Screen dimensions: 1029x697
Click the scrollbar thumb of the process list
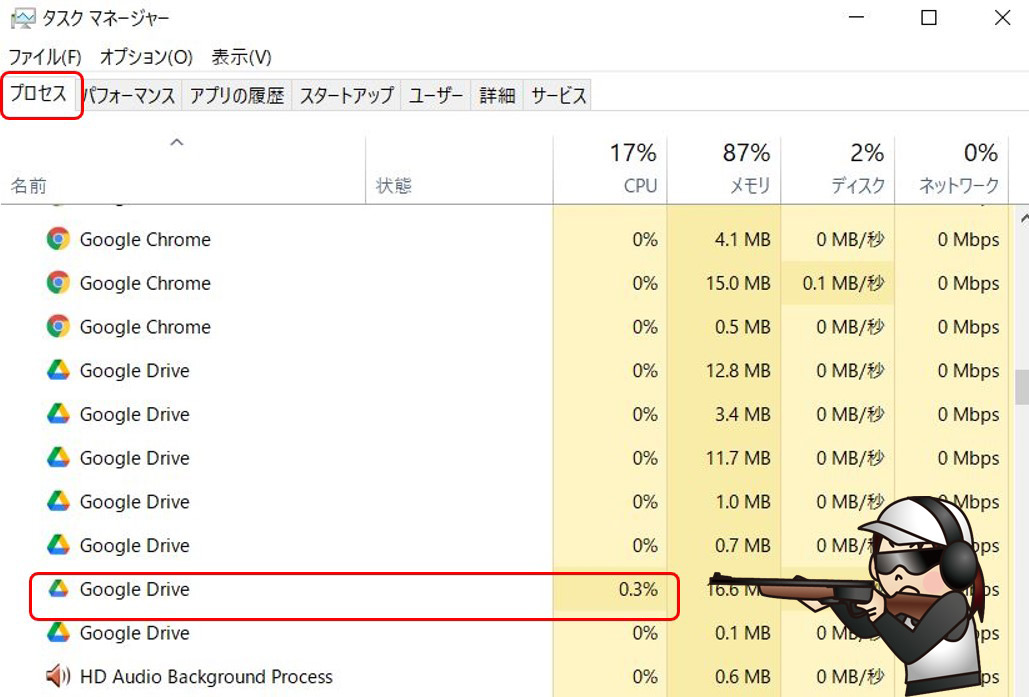pyautogui.click(x=1022, y=387)
